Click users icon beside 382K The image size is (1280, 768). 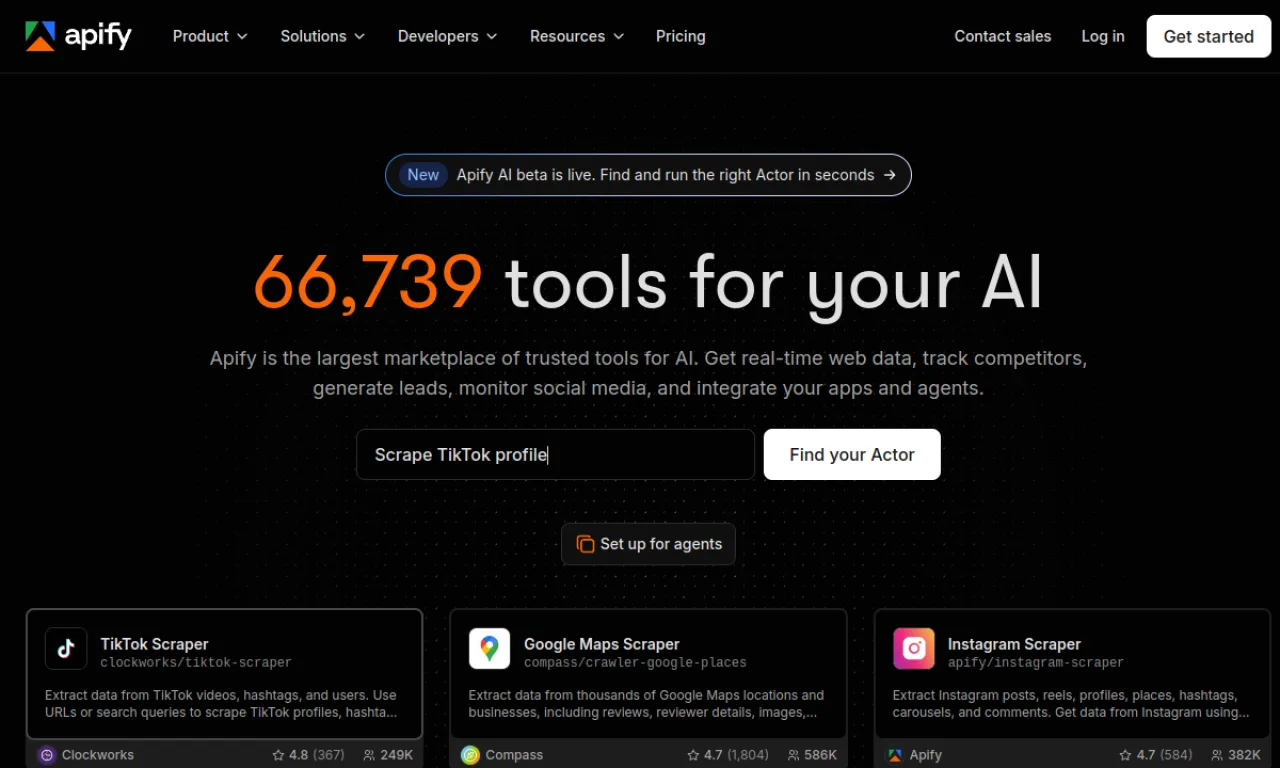tap(1217, 755)
